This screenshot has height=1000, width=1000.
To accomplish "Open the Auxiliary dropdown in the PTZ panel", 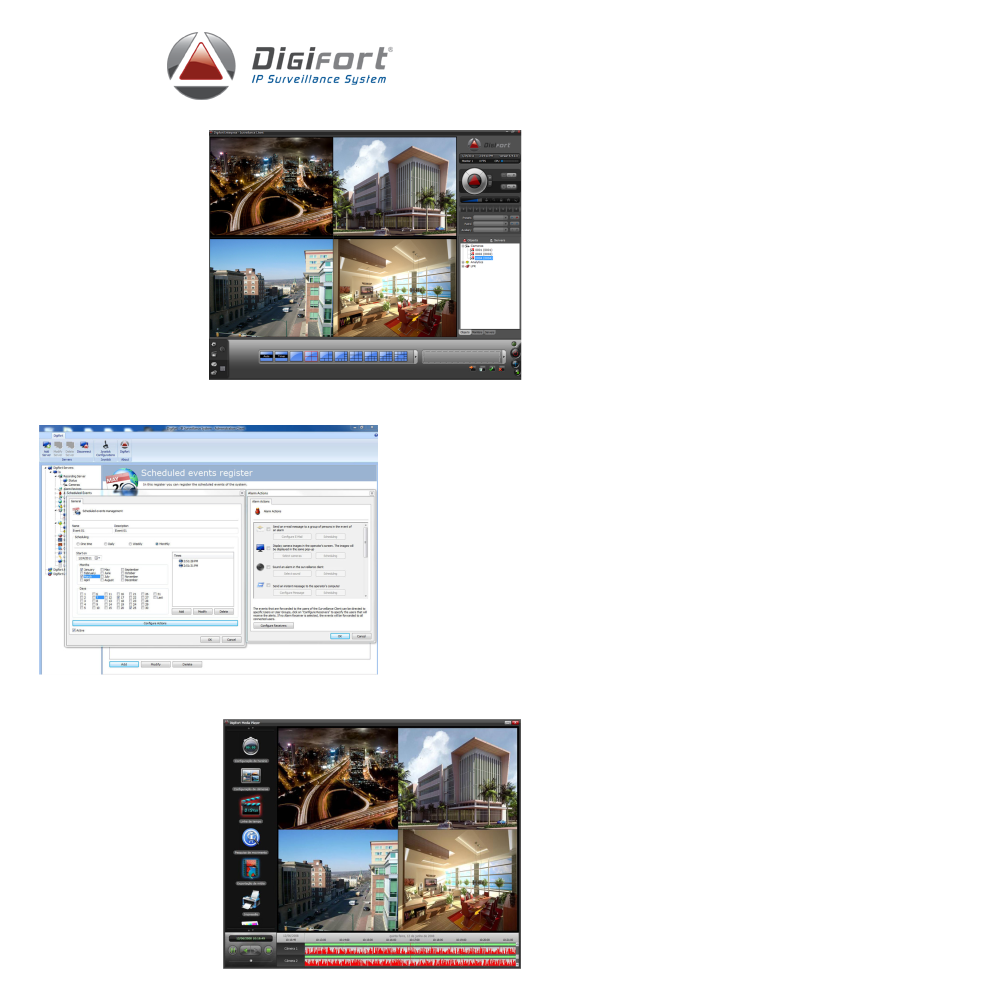I will 490,230.
